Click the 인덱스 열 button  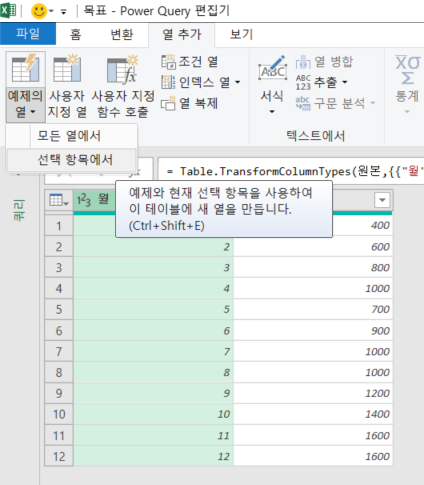(x=196, y=82)
